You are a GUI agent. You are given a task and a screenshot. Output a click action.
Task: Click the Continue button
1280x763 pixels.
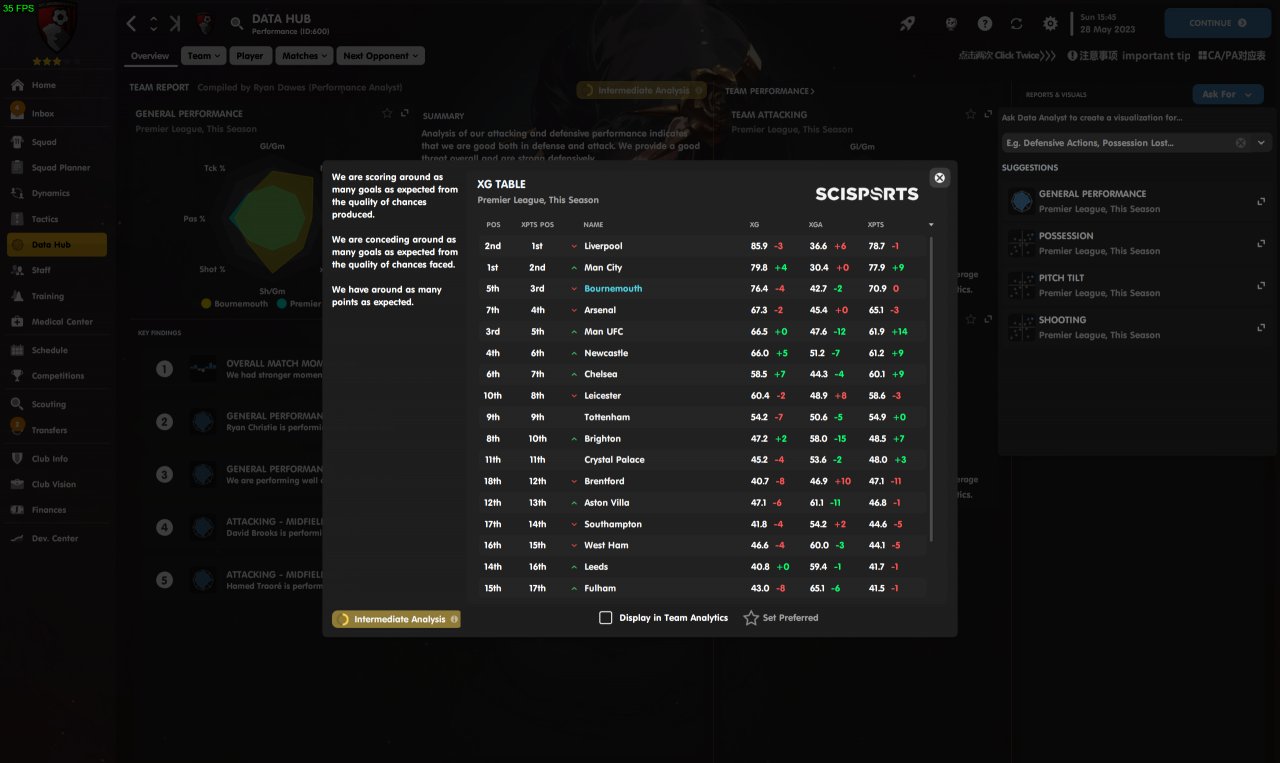click(1218, 23)
